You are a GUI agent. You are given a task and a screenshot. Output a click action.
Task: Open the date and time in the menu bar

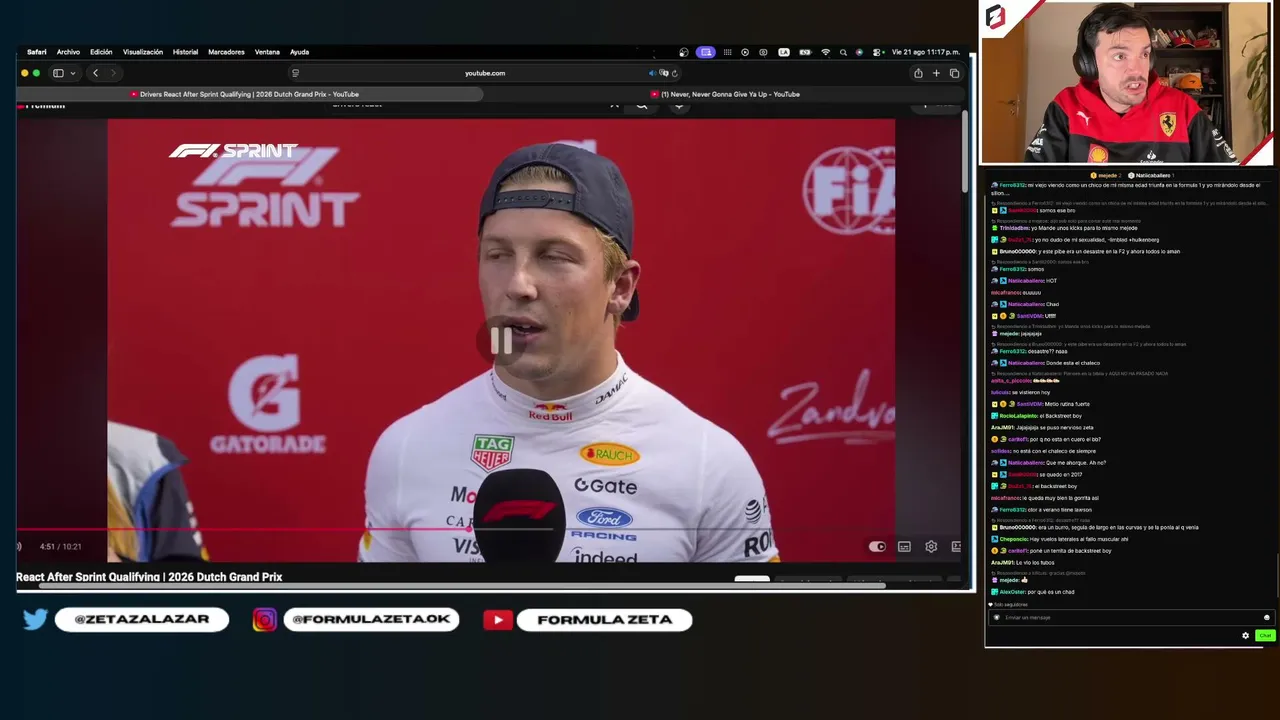pyautogui.click(x=925, y=52)
